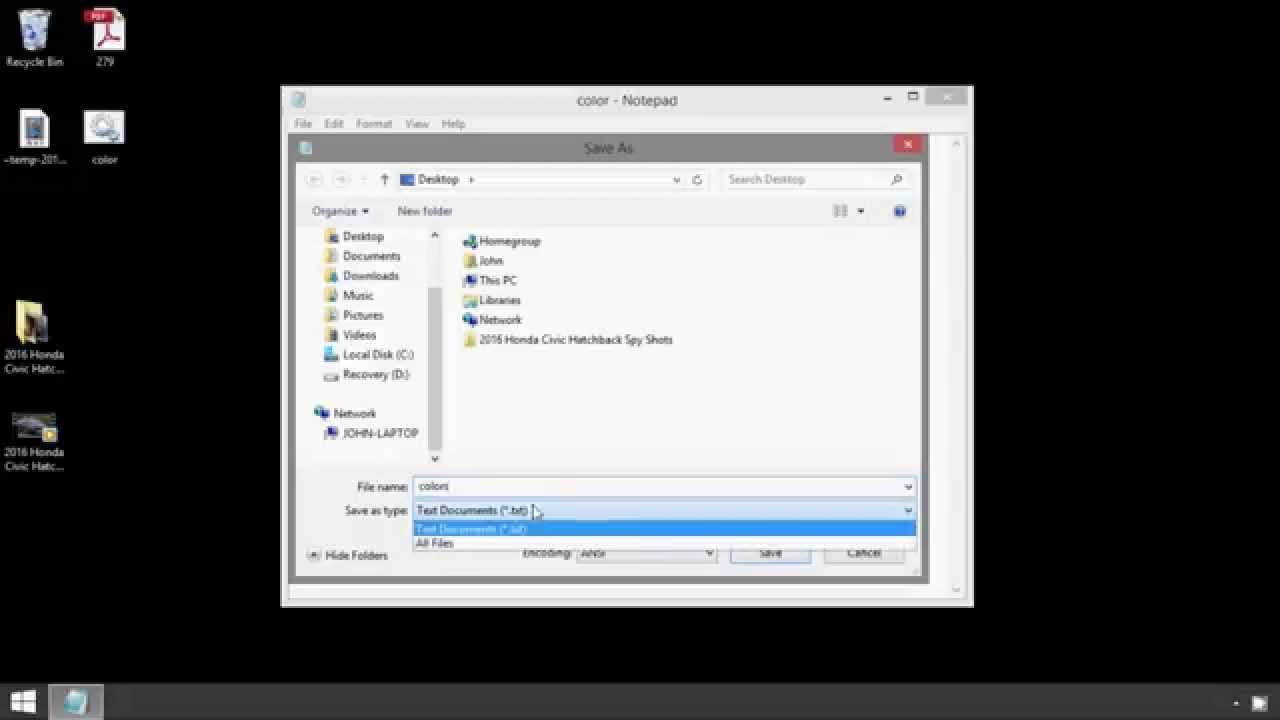This screenshot has width=1280, height=720.
Task: Click the Windows Start button
Action: (23, 701)
